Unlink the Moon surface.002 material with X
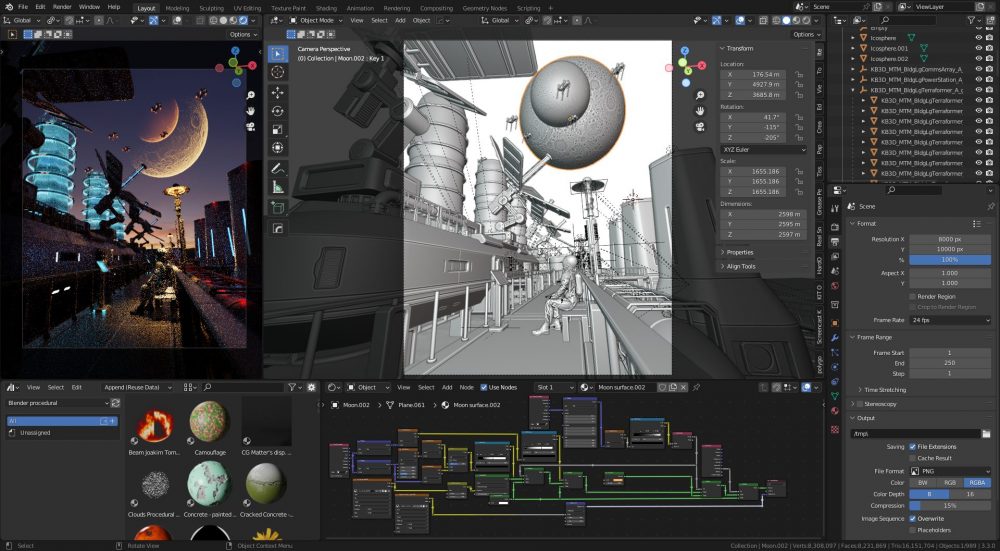 683,387
